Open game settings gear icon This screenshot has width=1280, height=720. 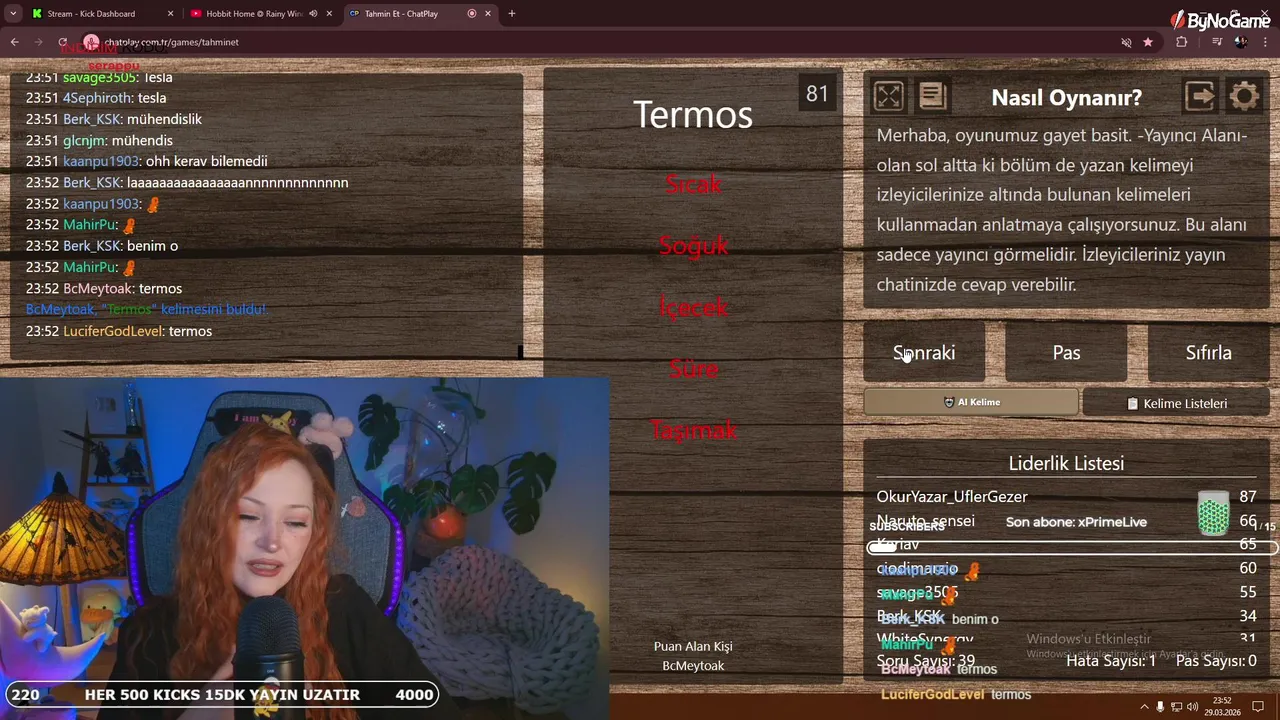(1244, 96)
